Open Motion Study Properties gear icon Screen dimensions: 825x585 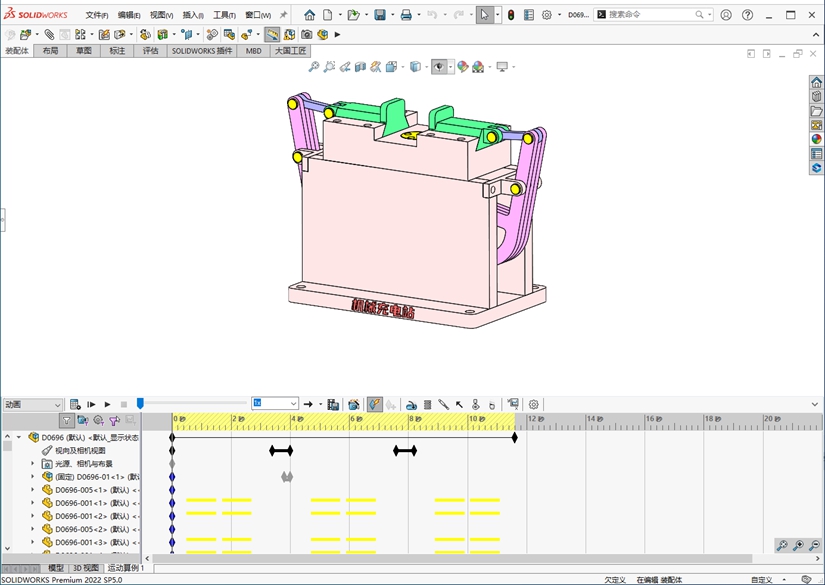click(x=534, y=404)
